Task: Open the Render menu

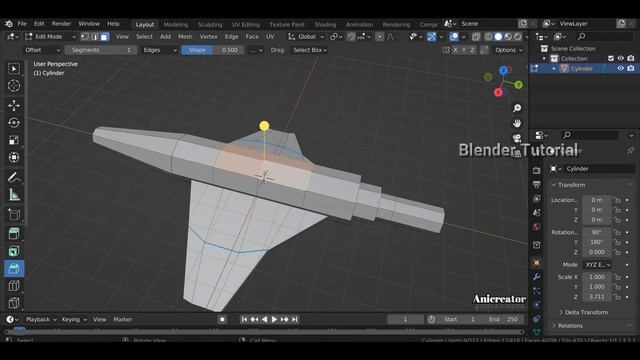Action: point(62,24)
